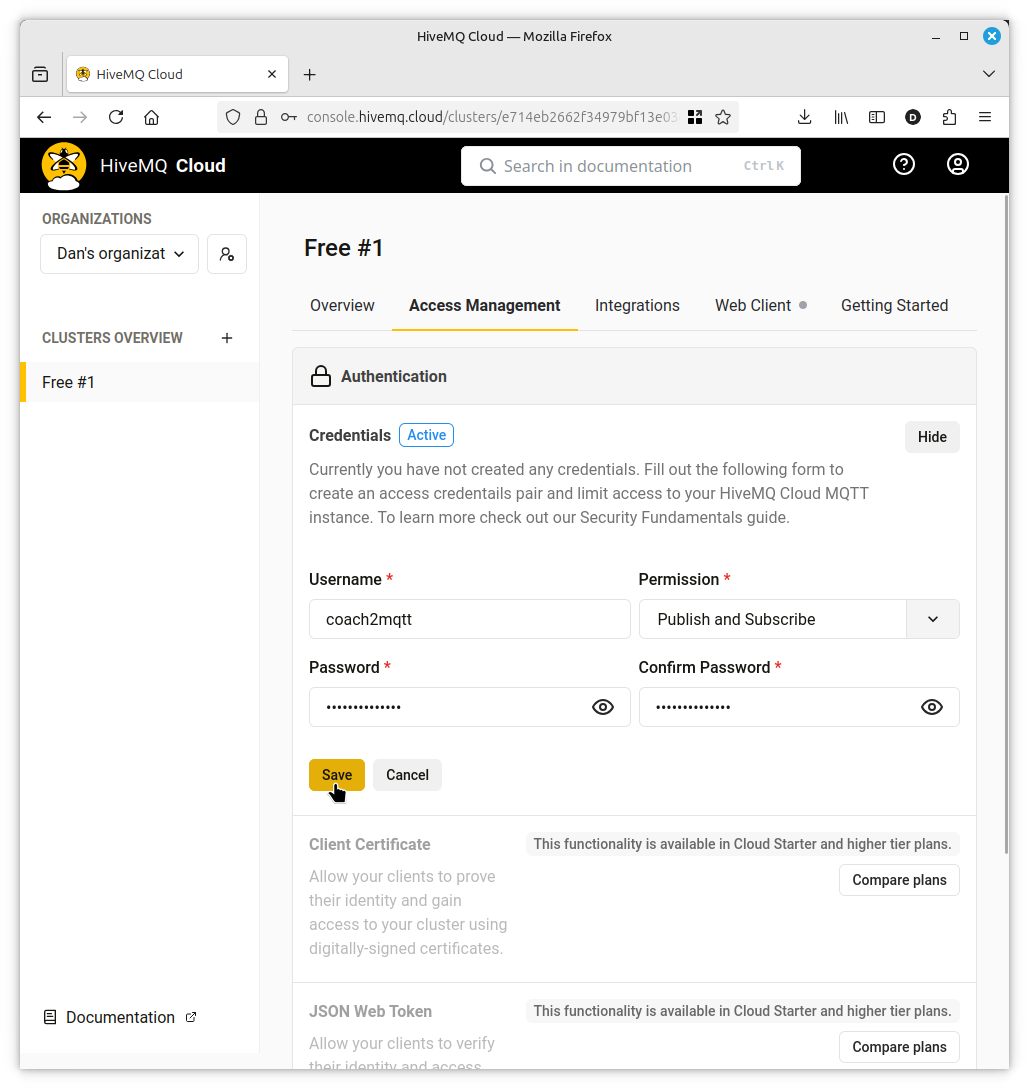Expand the Firefox list all tabs chevron

(989, 74)
